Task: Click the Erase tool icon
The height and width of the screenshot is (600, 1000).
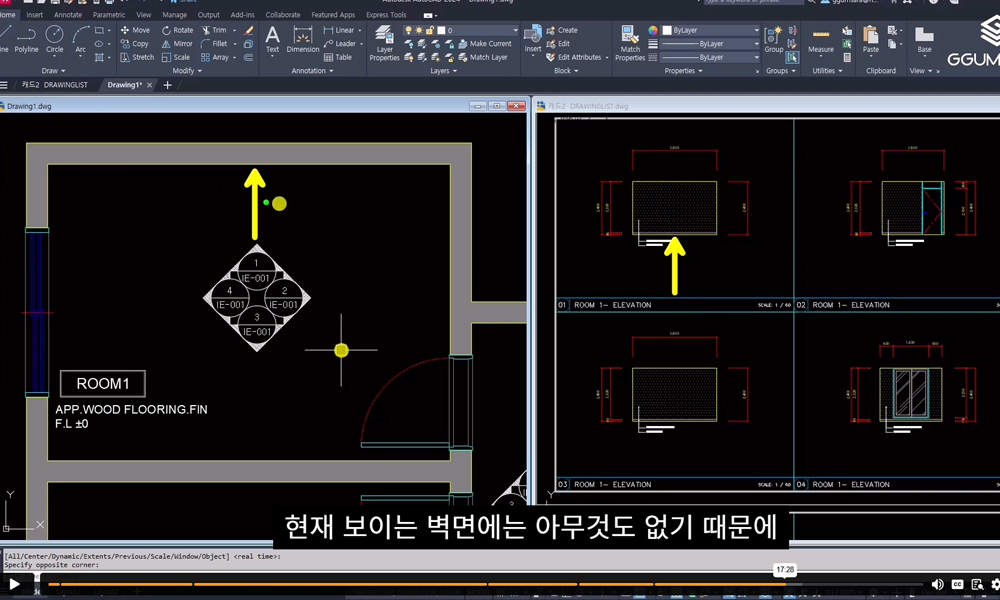Action: [249, 30]
